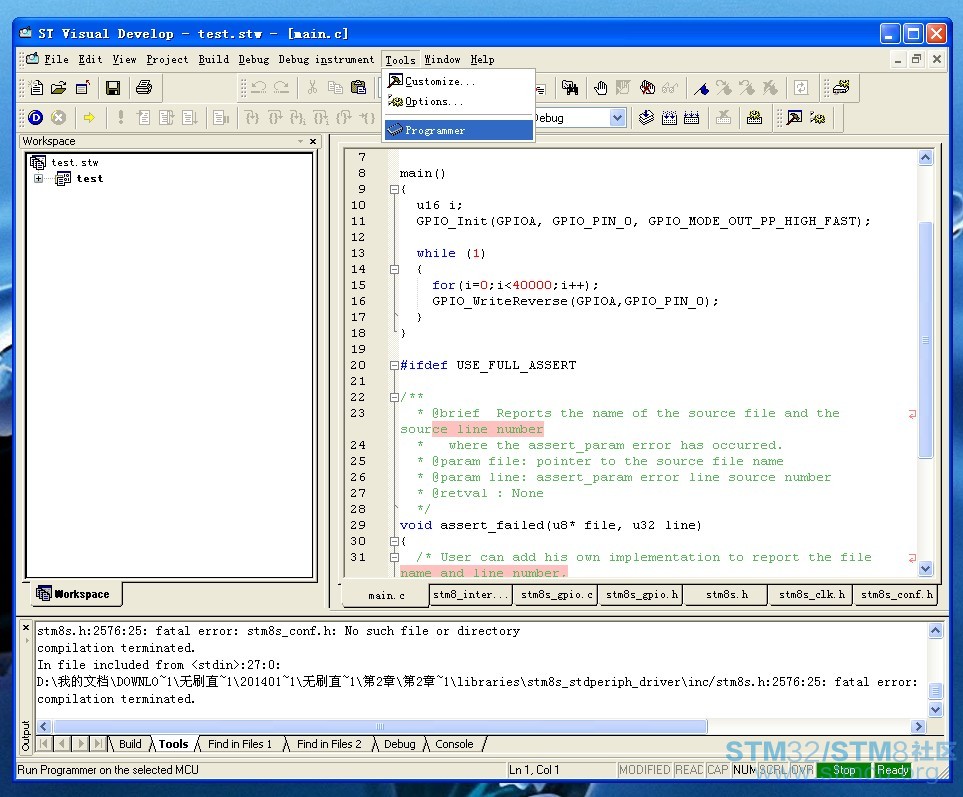Click the Options gear toolbar icon

click(817, 117)
